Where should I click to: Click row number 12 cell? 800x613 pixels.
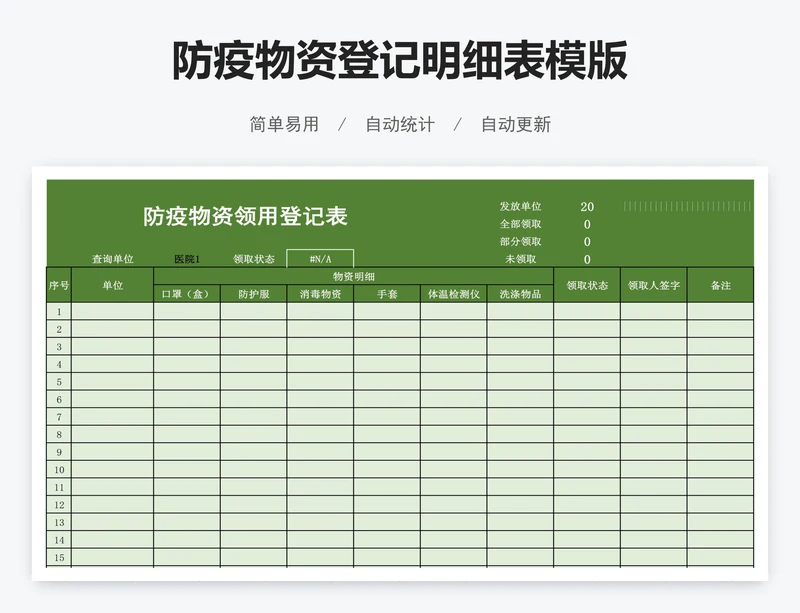(x=59, y=505)
